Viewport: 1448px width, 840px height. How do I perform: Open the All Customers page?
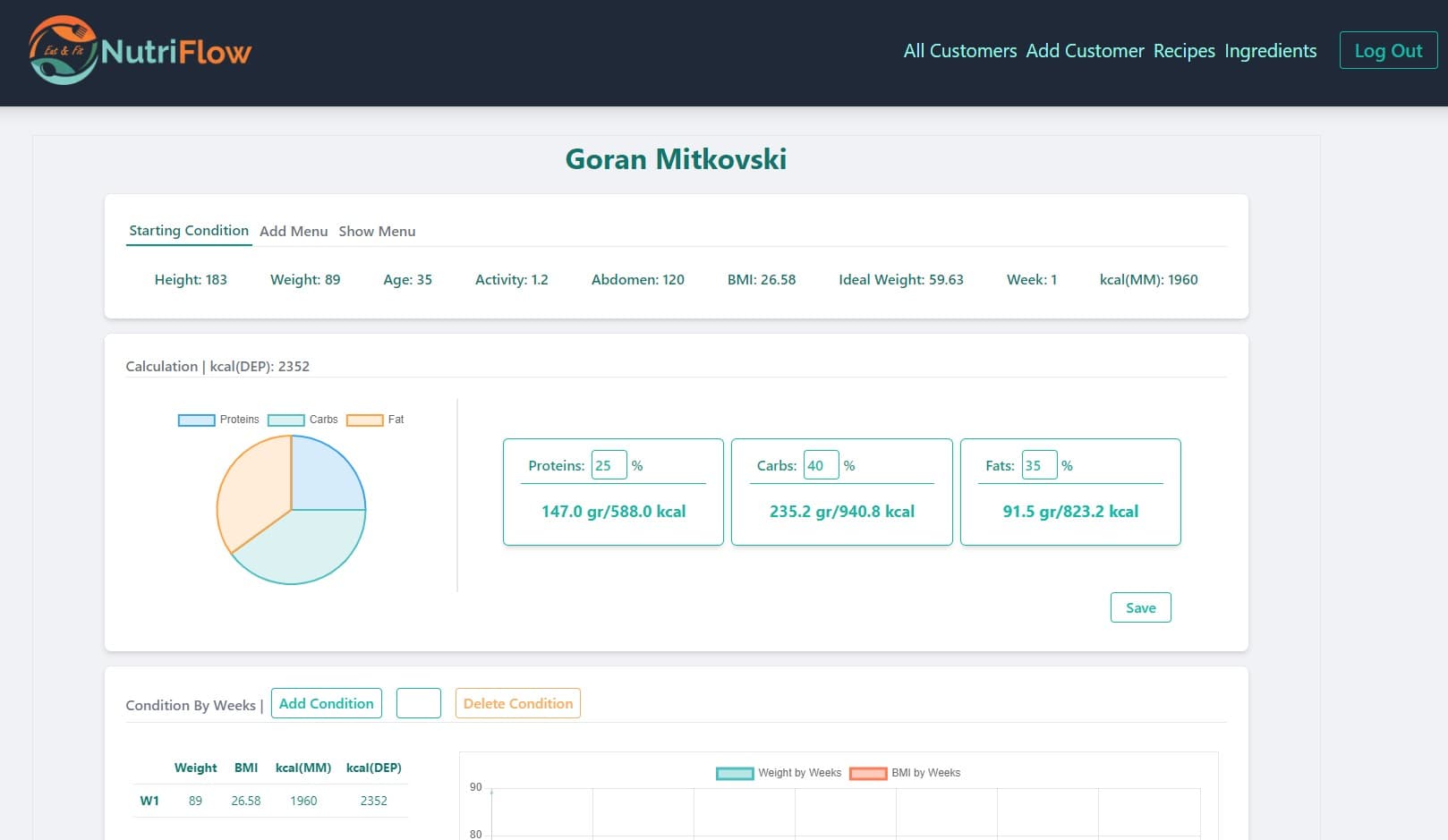[x=959, y=51]
